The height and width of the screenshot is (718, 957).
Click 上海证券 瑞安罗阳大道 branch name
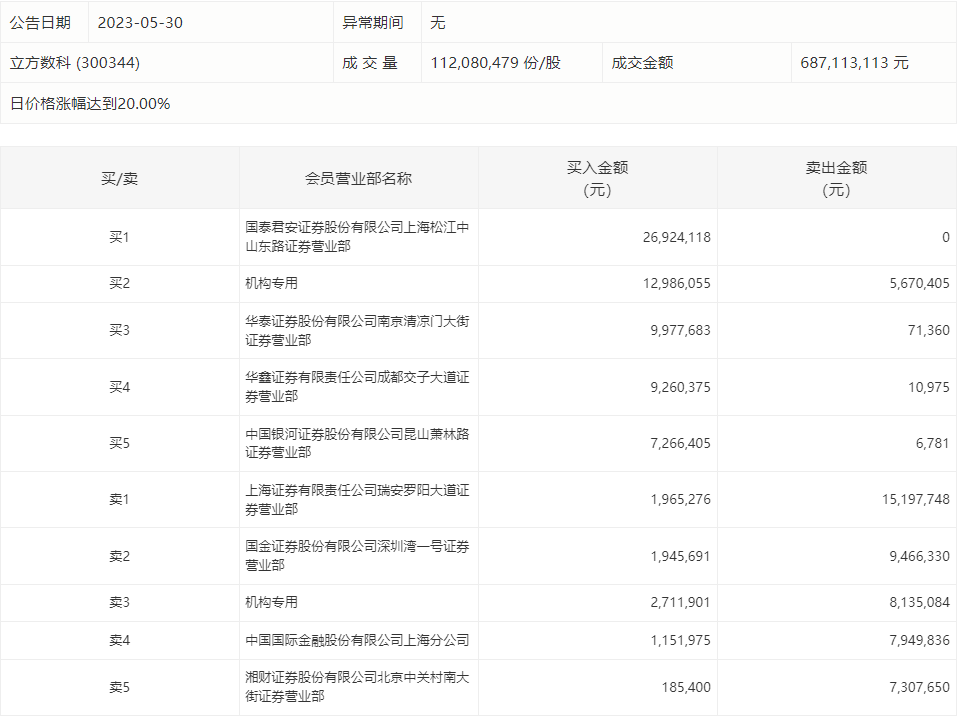click(x=357, y=499)
